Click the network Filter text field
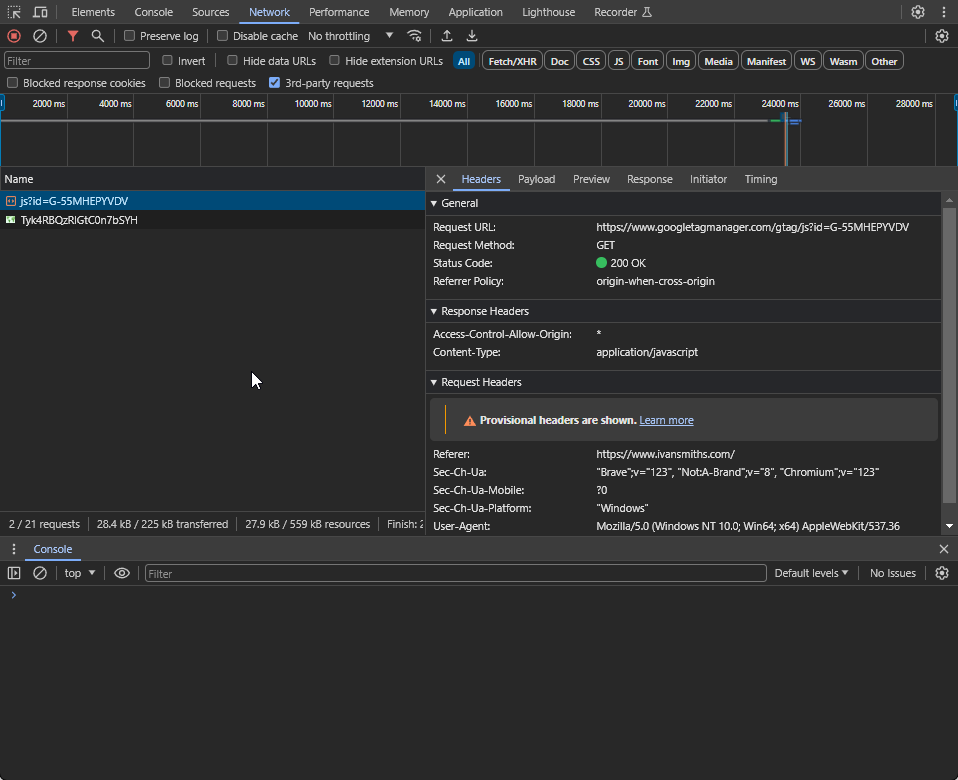The height and width of the screenshot is (780, 958). pos(77,61)
